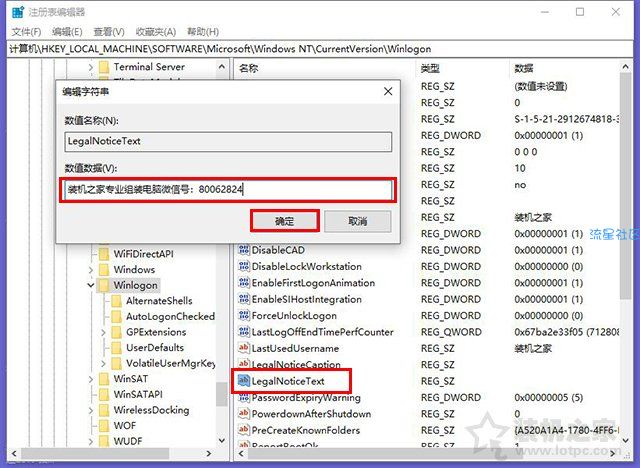The height and width of the screenshot is (468, 640).
Task: Click the tree pane scroll-right arrow
Action: [x=209, y=453]
